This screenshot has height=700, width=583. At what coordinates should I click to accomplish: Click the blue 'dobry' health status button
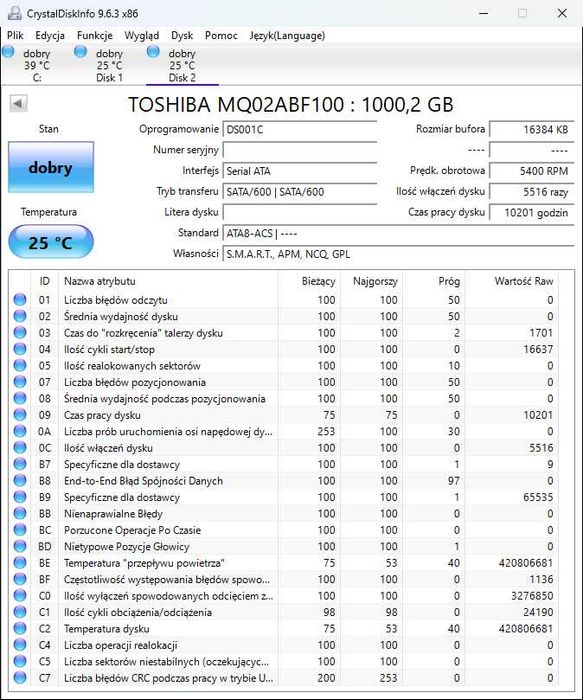point(51,167)
